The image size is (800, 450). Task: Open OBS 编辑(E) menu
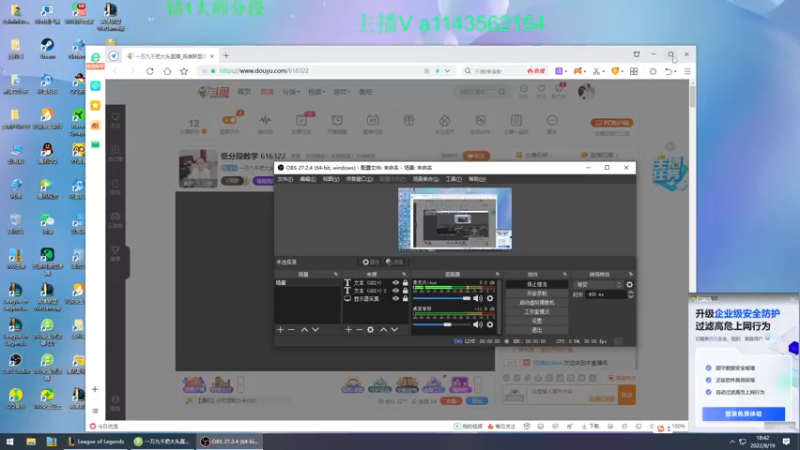[x=308, y=179]
